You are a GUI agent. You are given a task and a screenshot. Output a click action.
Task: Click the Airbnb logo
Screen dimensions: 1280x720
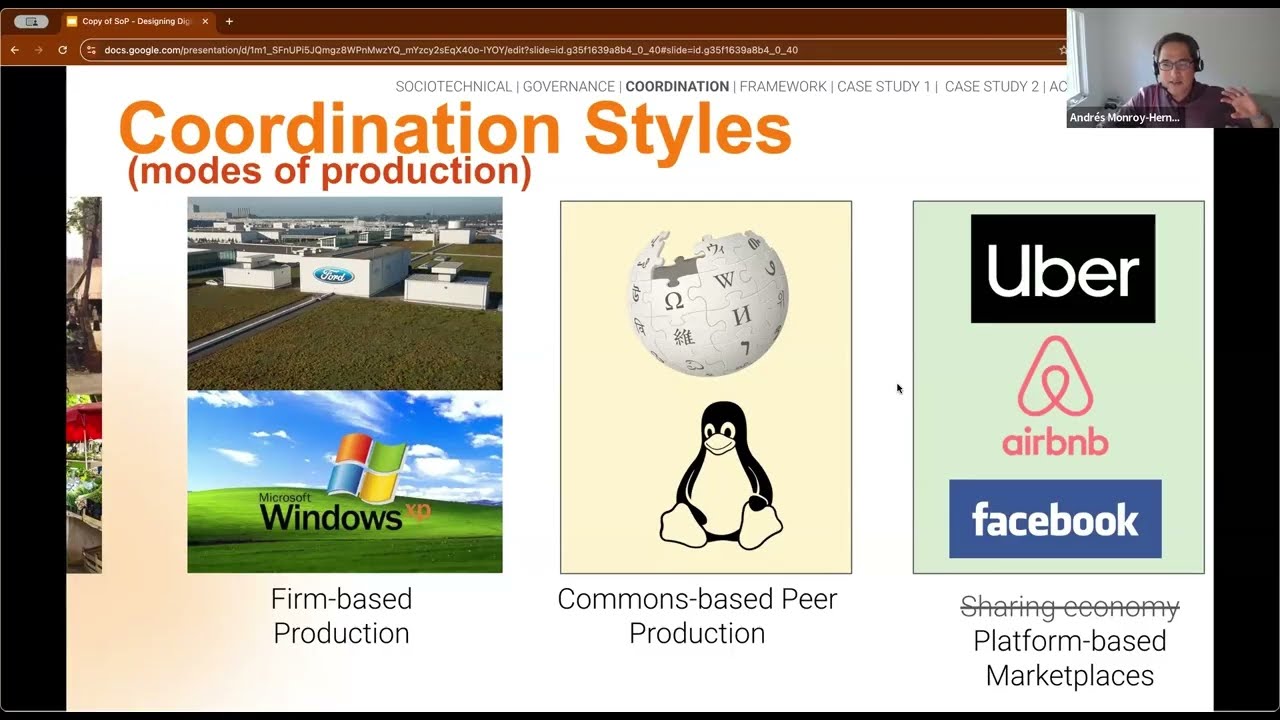pos(1055,396)
